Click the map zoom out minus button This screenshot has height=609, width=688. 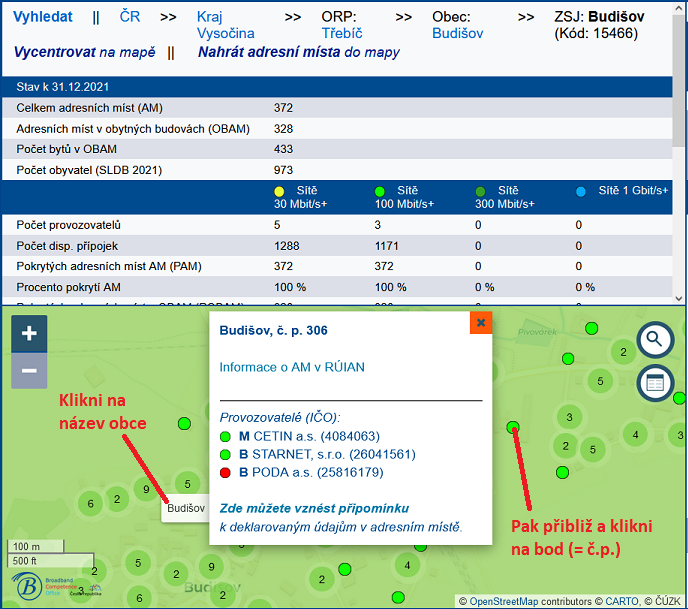coord(29,371)
